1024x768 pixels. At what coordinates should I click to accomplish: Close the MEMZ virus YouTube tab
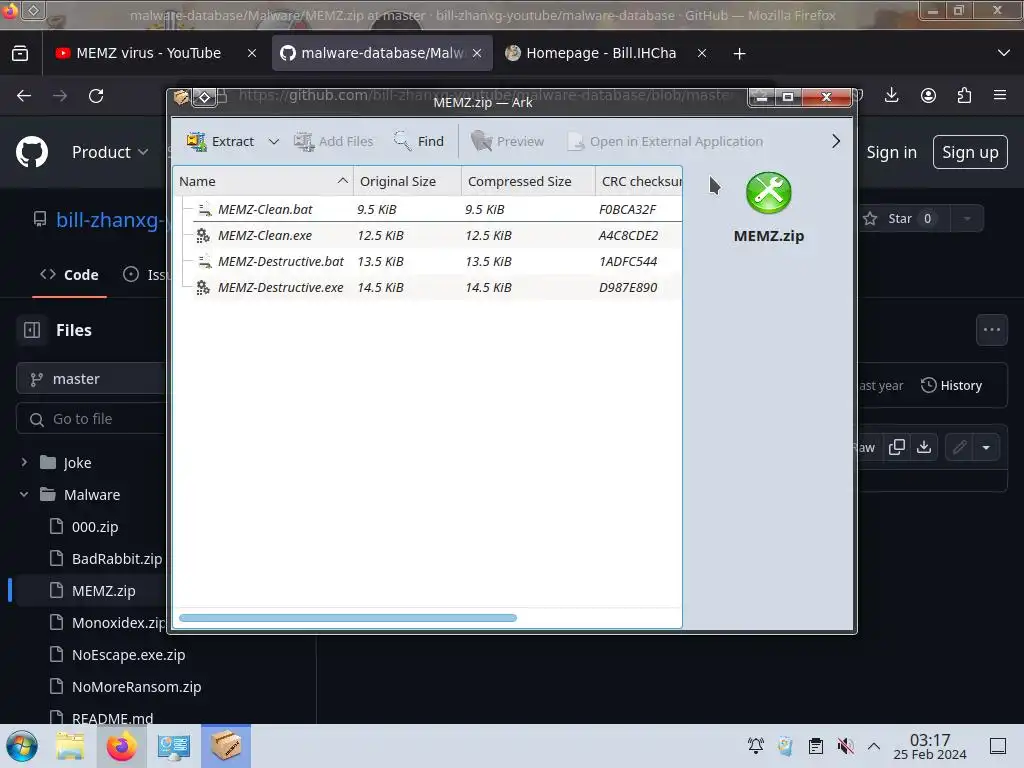click(x=252, y=54)
